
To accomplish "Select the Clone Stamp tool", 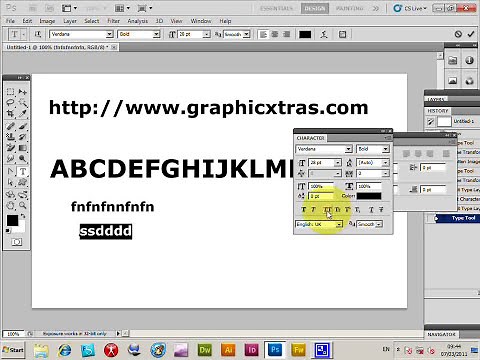I will tap(10, 137).
